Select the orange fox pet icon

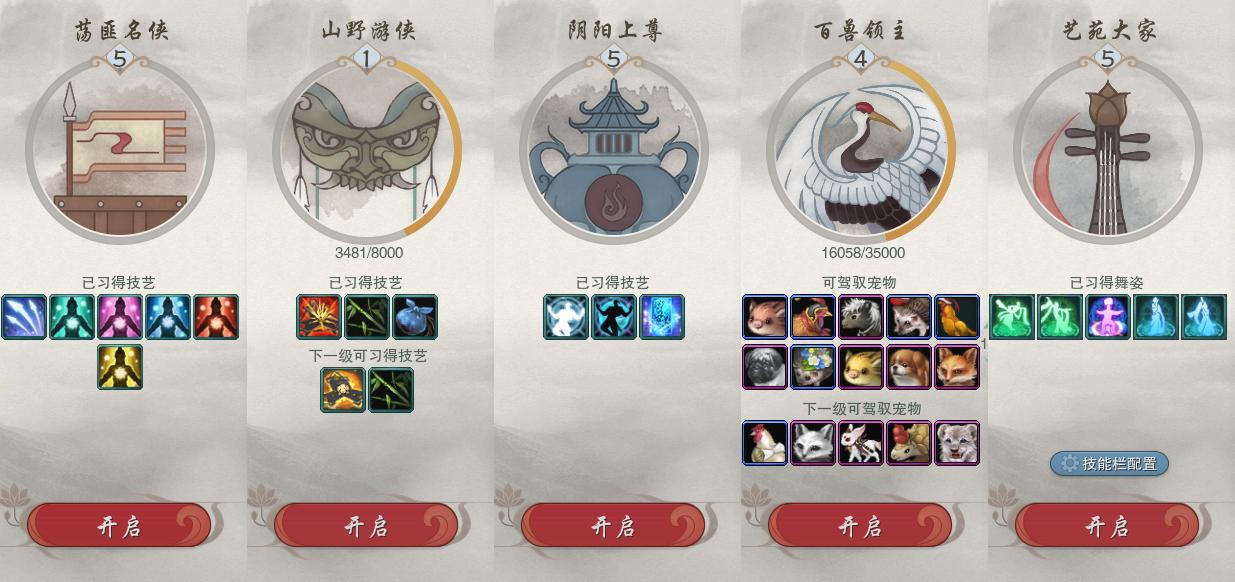coord(958,366)
